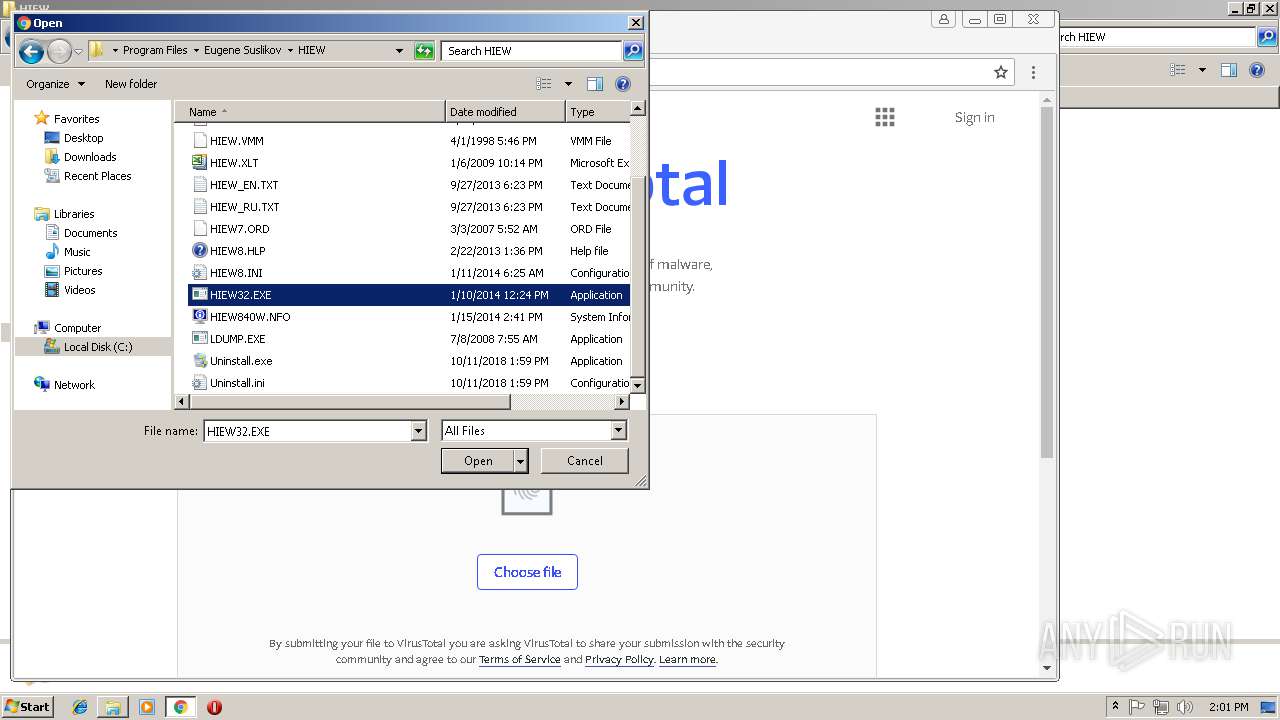The image size is (1280, 720).
Task: Sort by the Type column header
Action: [597, 112]
